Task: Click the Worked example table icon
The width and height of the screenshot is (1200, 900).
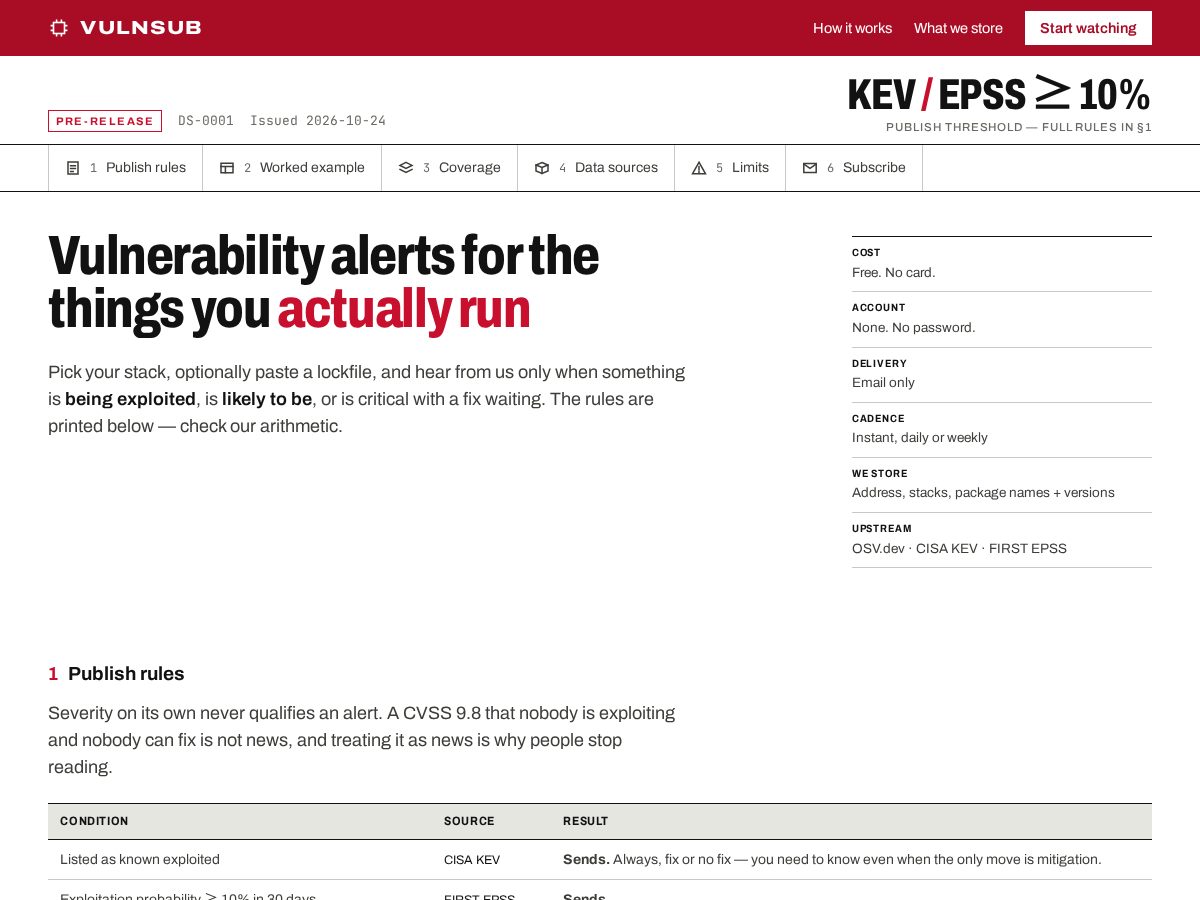Action: click(227, 168)
